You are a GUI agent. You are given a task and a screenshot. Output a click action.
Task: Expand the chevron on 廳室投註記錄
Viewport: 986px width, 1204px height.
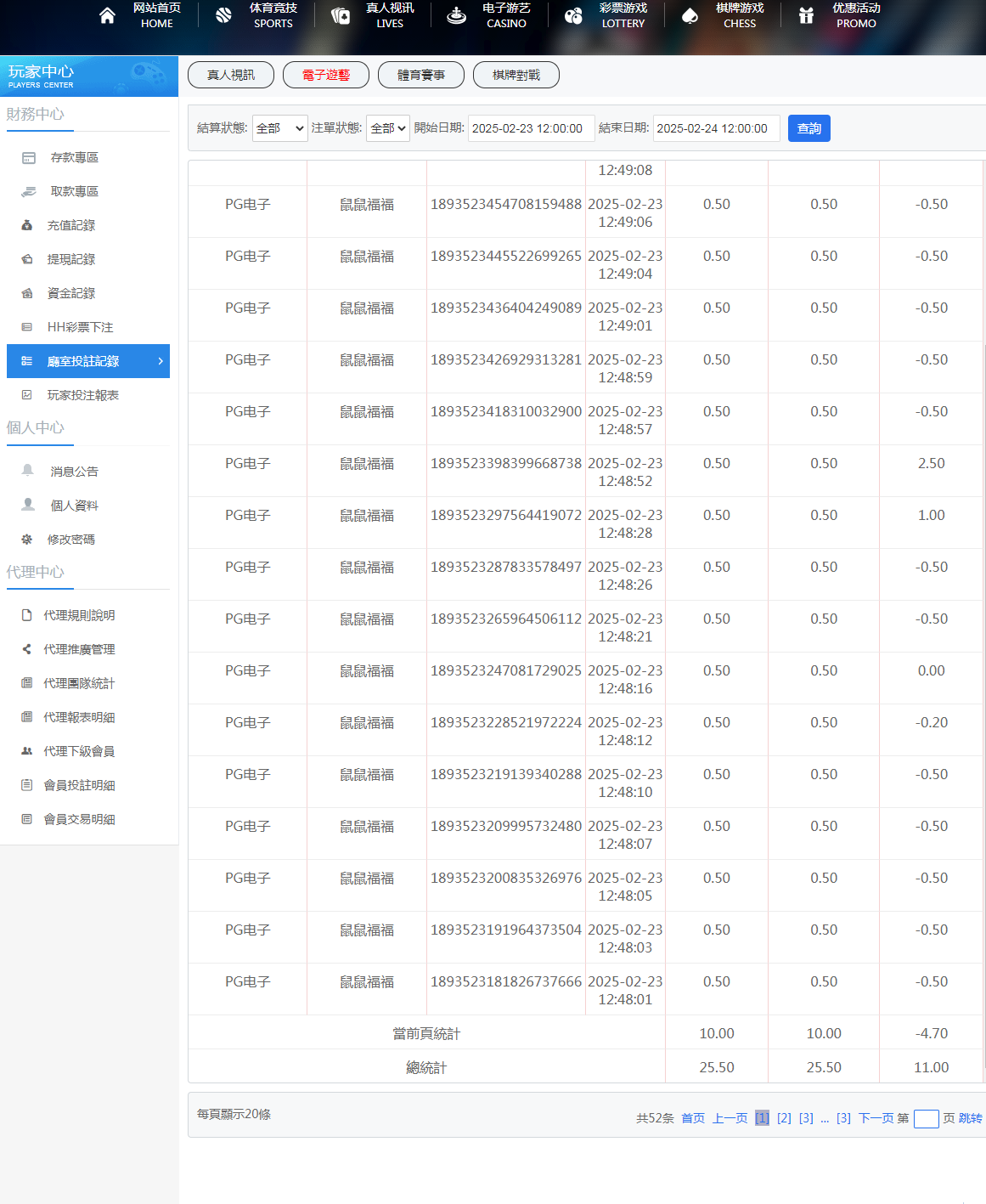click(x=161, y=361)
